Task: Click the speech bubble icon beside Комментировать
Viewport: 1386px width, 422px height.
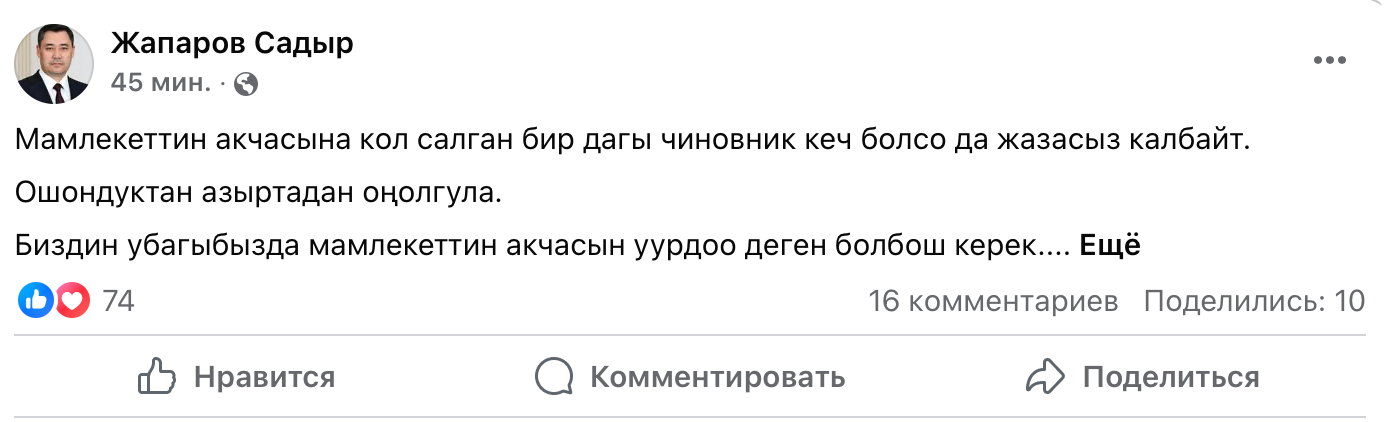Action: point(553,377)
